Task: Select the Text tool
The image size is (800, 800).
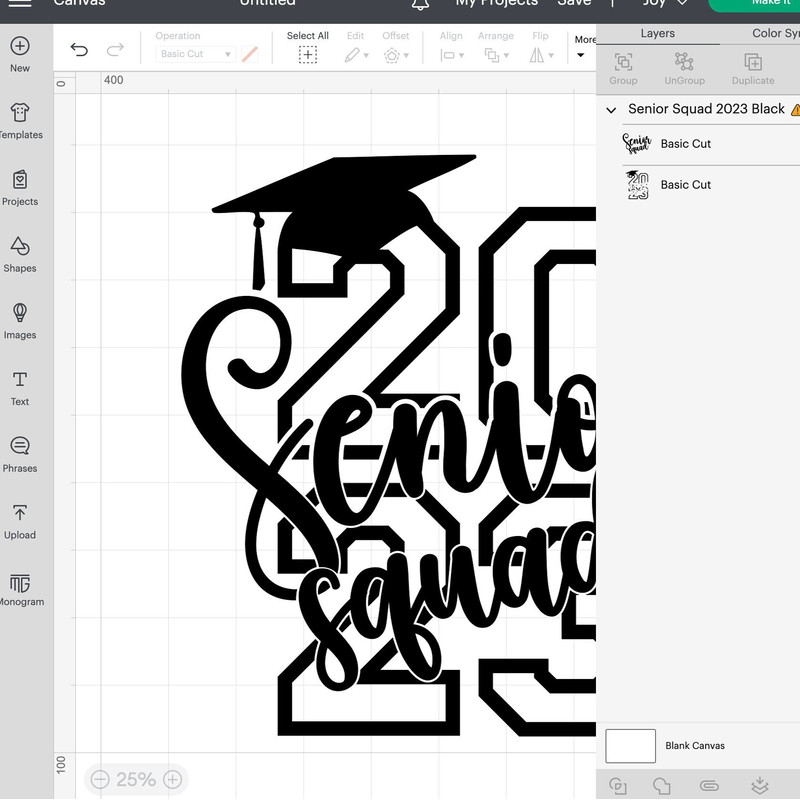Action: coord(20,380)
